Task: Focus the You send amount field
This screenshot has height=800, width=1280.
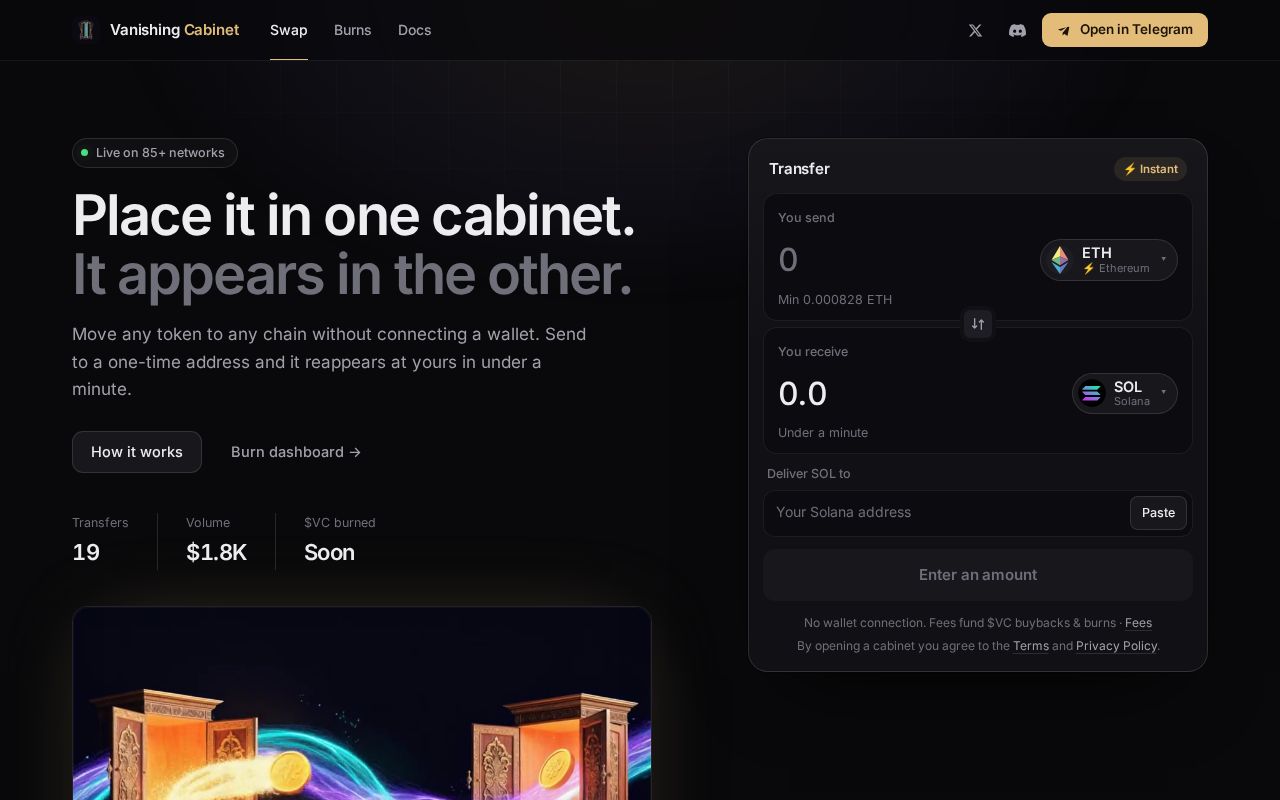Action: [900, 260]
